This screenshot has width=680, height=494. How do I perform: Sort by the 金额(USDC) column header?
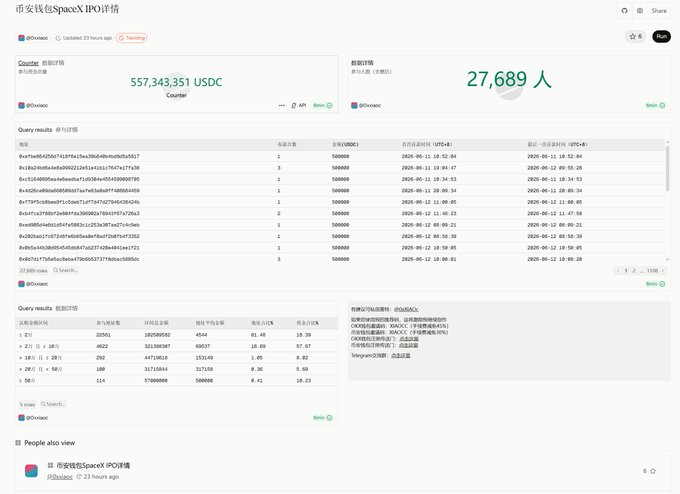345,144
